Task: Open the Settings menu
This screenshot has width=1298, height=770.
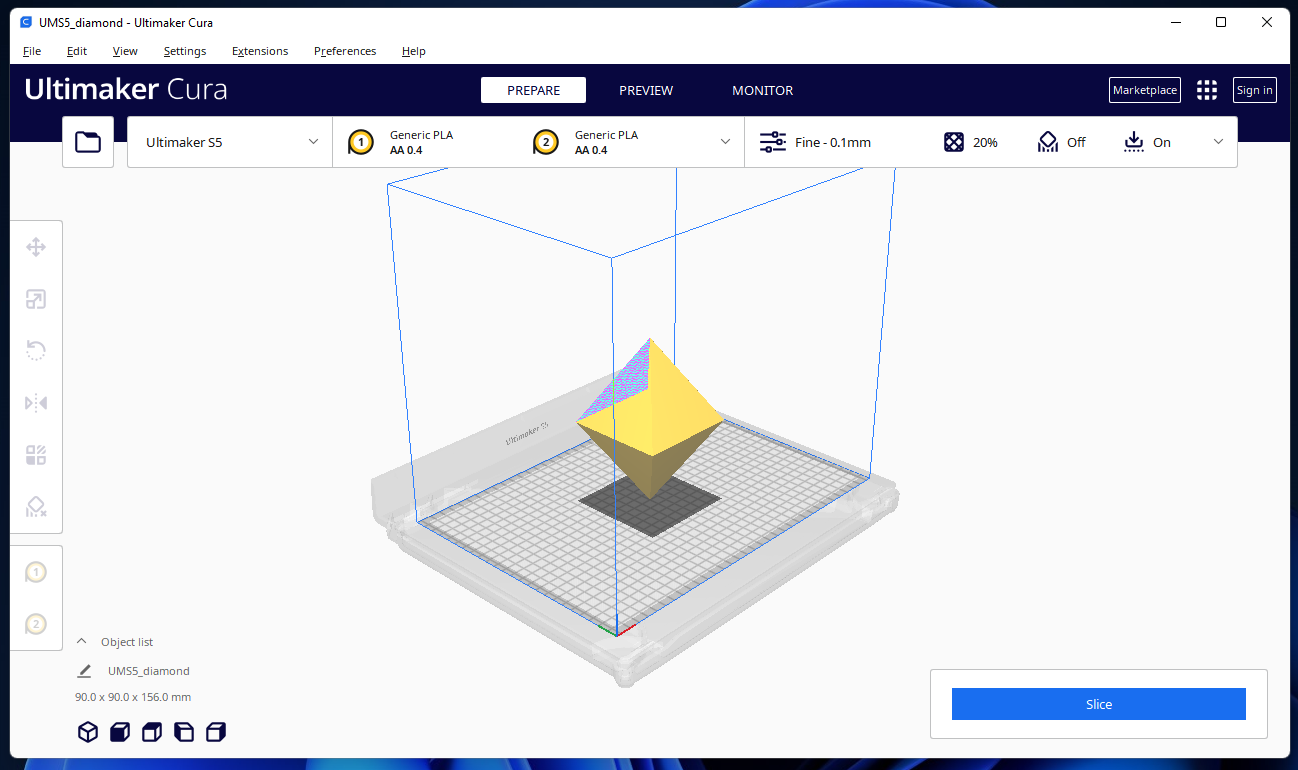Action: click(x=185, y=51)
